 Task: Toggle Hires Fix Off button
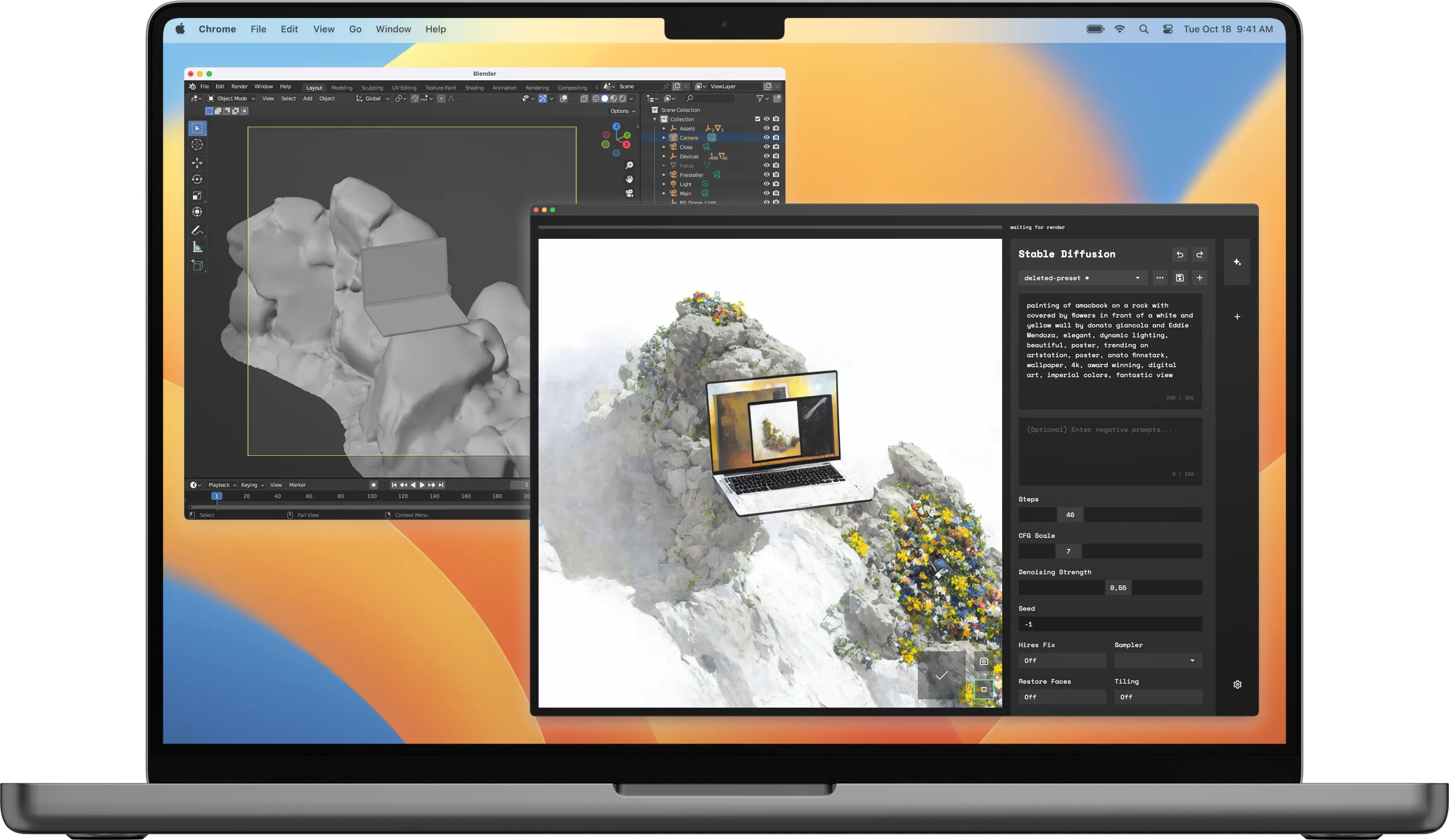[1062, 661]
